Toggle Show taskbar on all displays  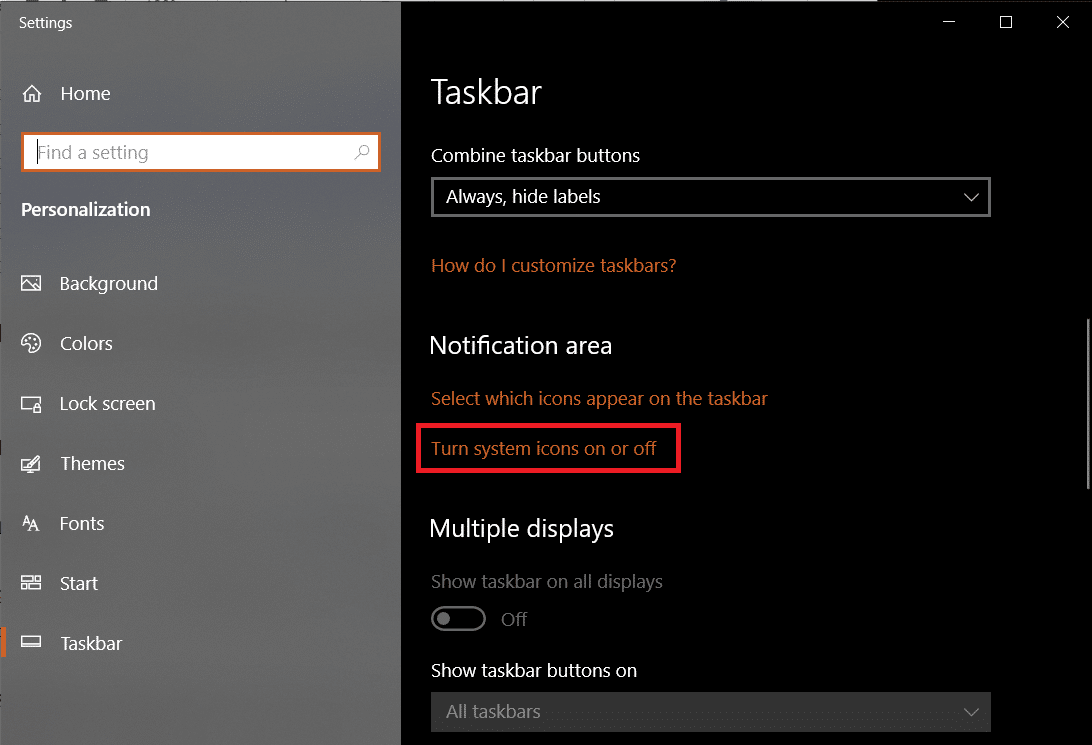[x=458, y=619]
